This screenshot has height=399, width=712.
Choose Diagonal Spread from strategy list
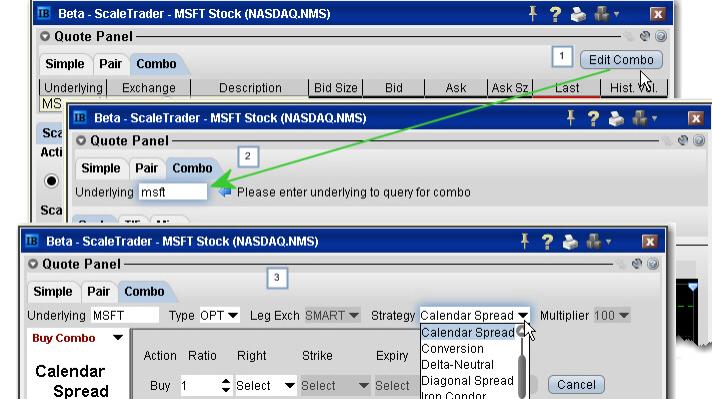pyautogui.click(x=467, y=380)
